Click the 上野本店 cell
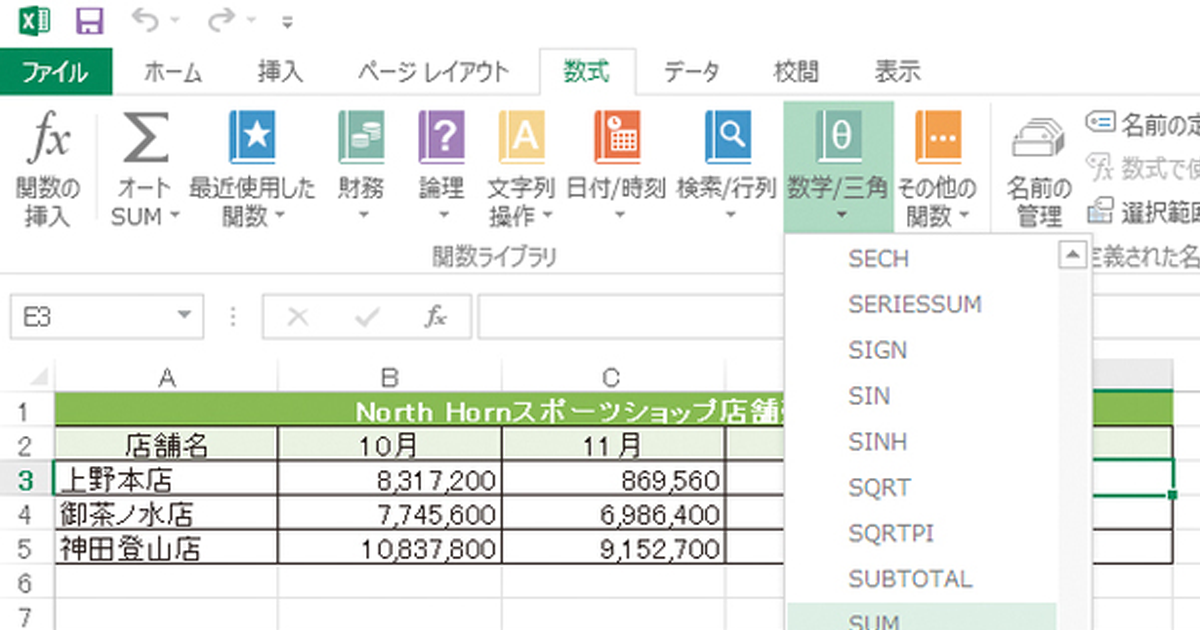The image size is (1200, 630). click(x=167, y=480)
